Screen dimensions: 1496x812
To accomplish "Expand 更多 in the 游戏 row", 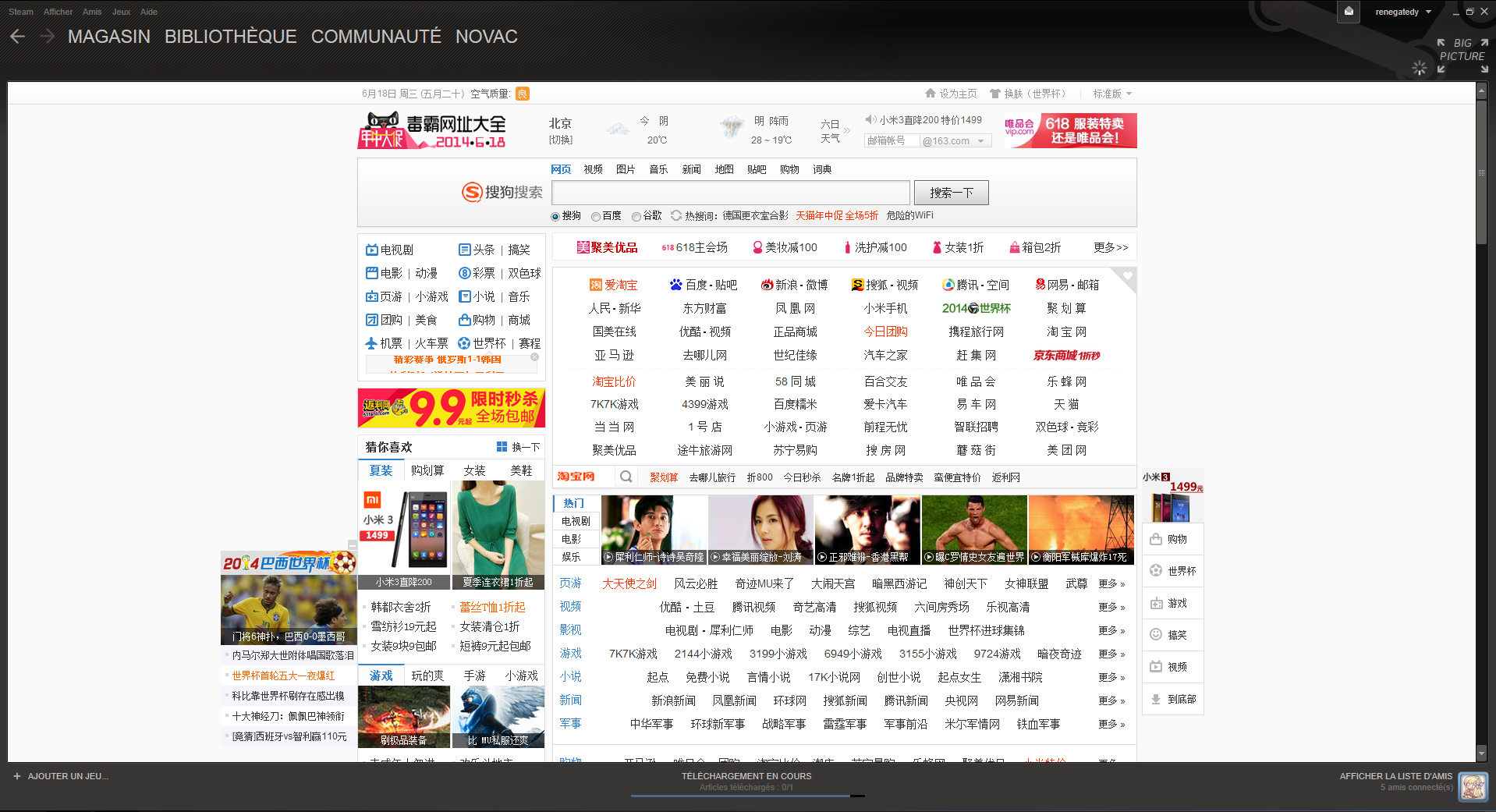I will [x=1111, y=654].
